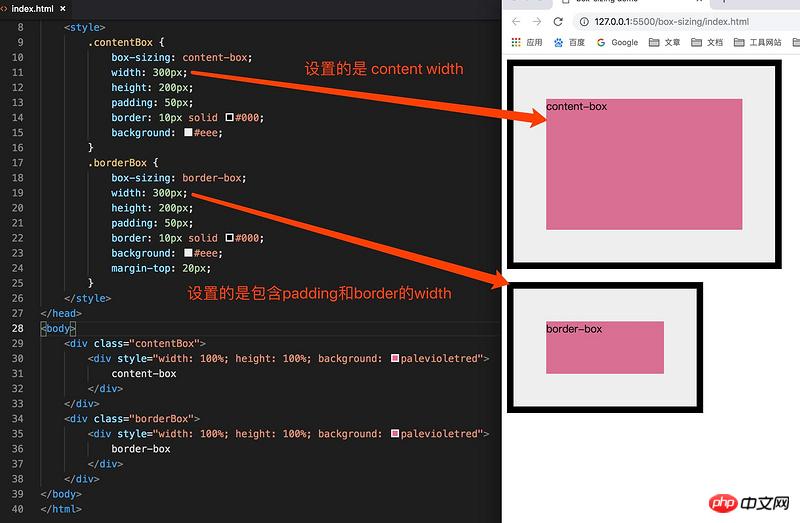Close the index.html editor tab
This screenshot has width=800, height=523.
tap(62, 8)
